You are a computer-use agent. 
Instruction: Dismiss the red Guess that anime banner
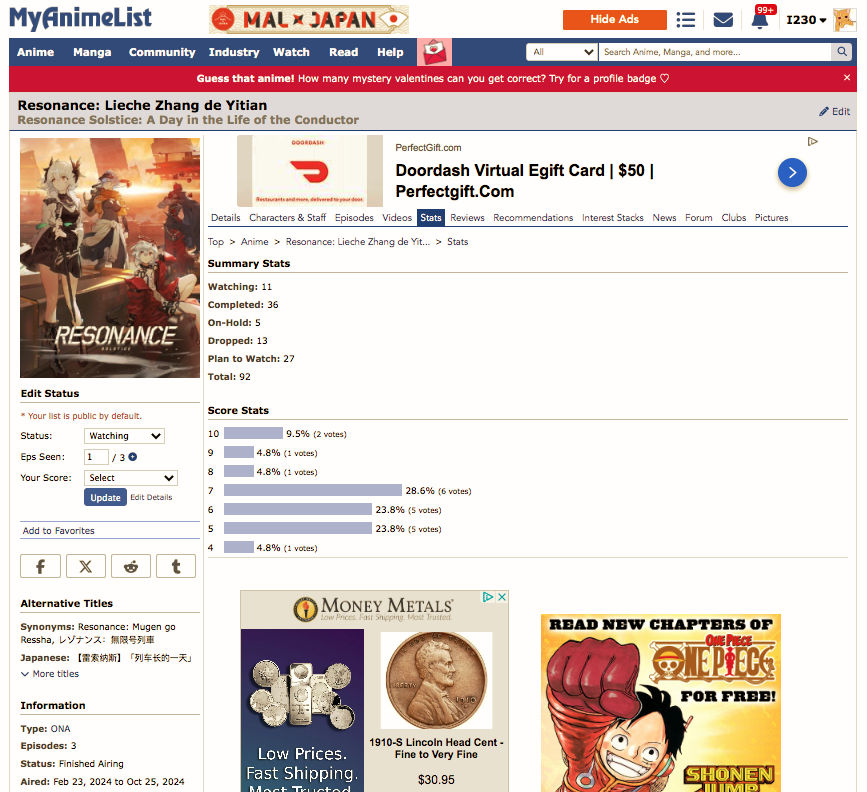[847, 77]
